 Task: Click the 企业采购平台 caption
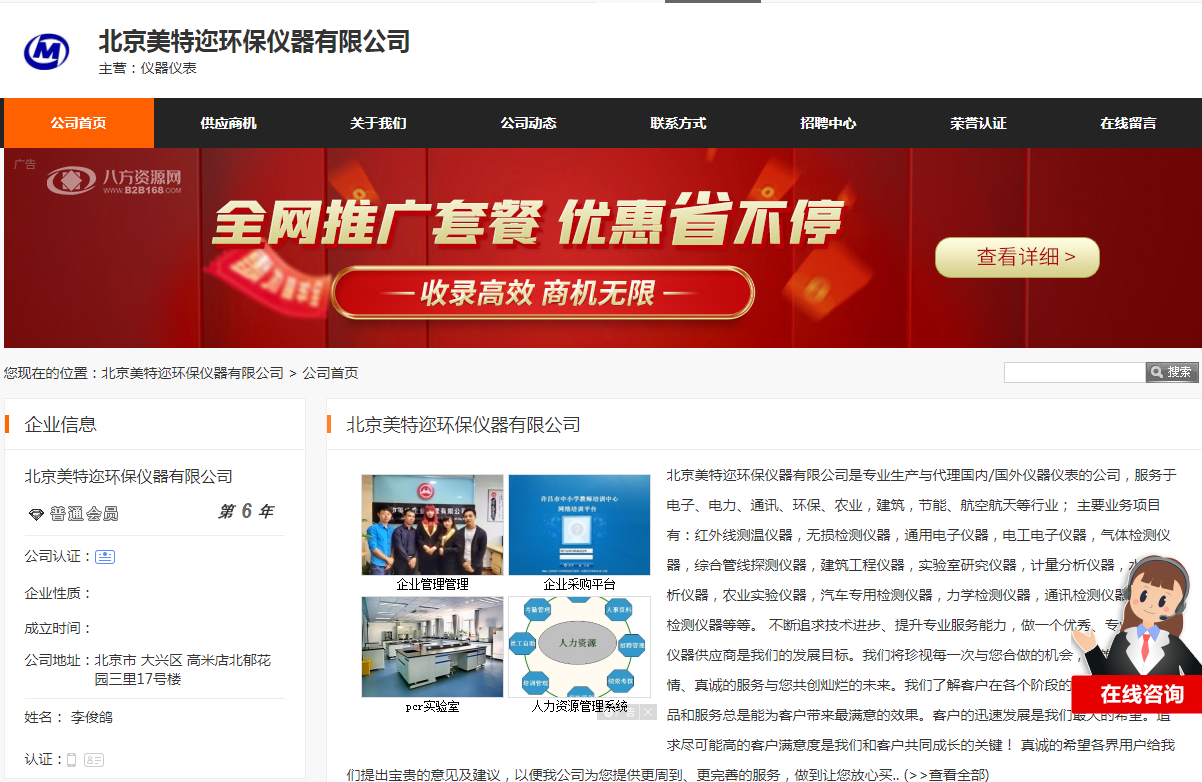580,584
